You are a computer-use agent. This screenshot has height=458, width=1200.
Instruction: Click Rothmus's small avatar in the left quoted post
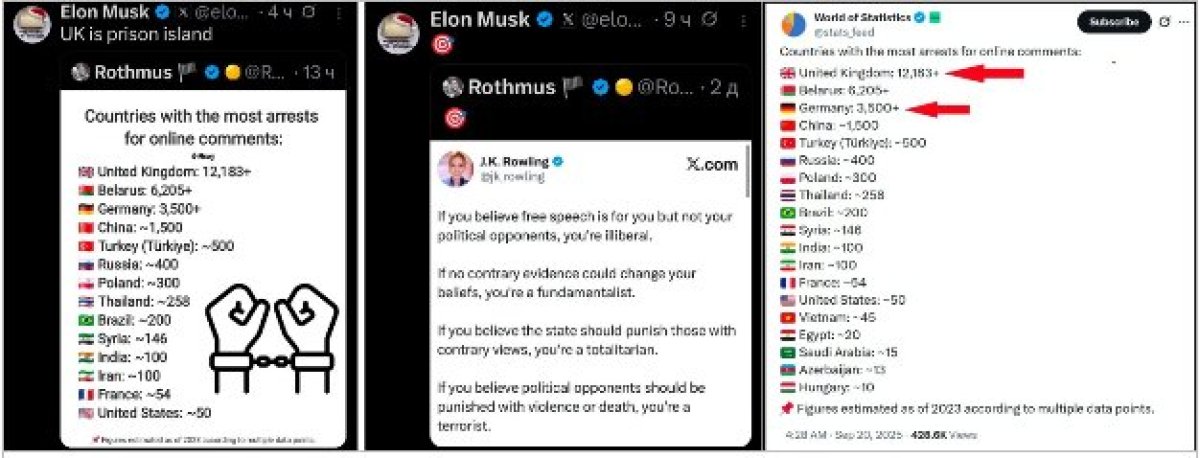(78, 72)
